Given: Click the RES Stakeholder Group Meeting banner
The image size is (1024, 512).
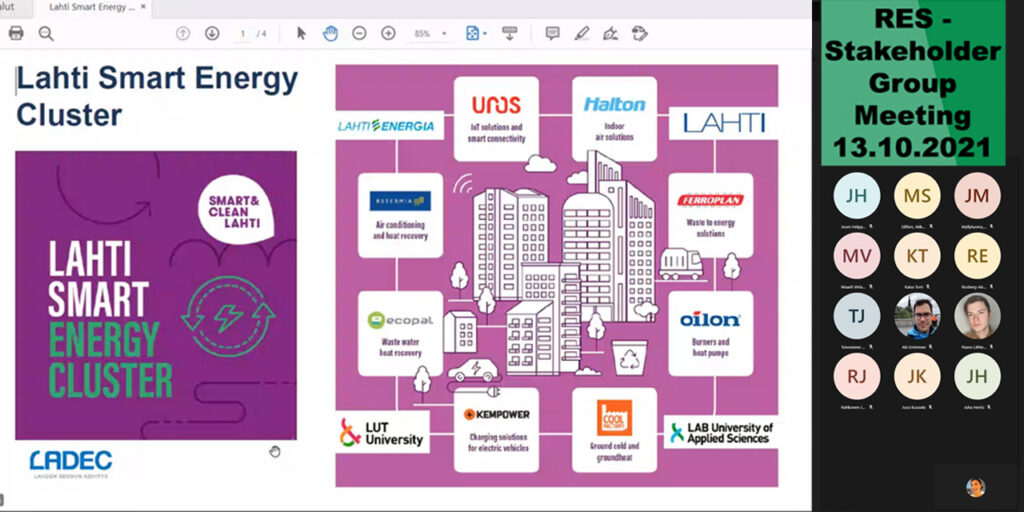Looking at the screenshot, I should click(913, 83).
